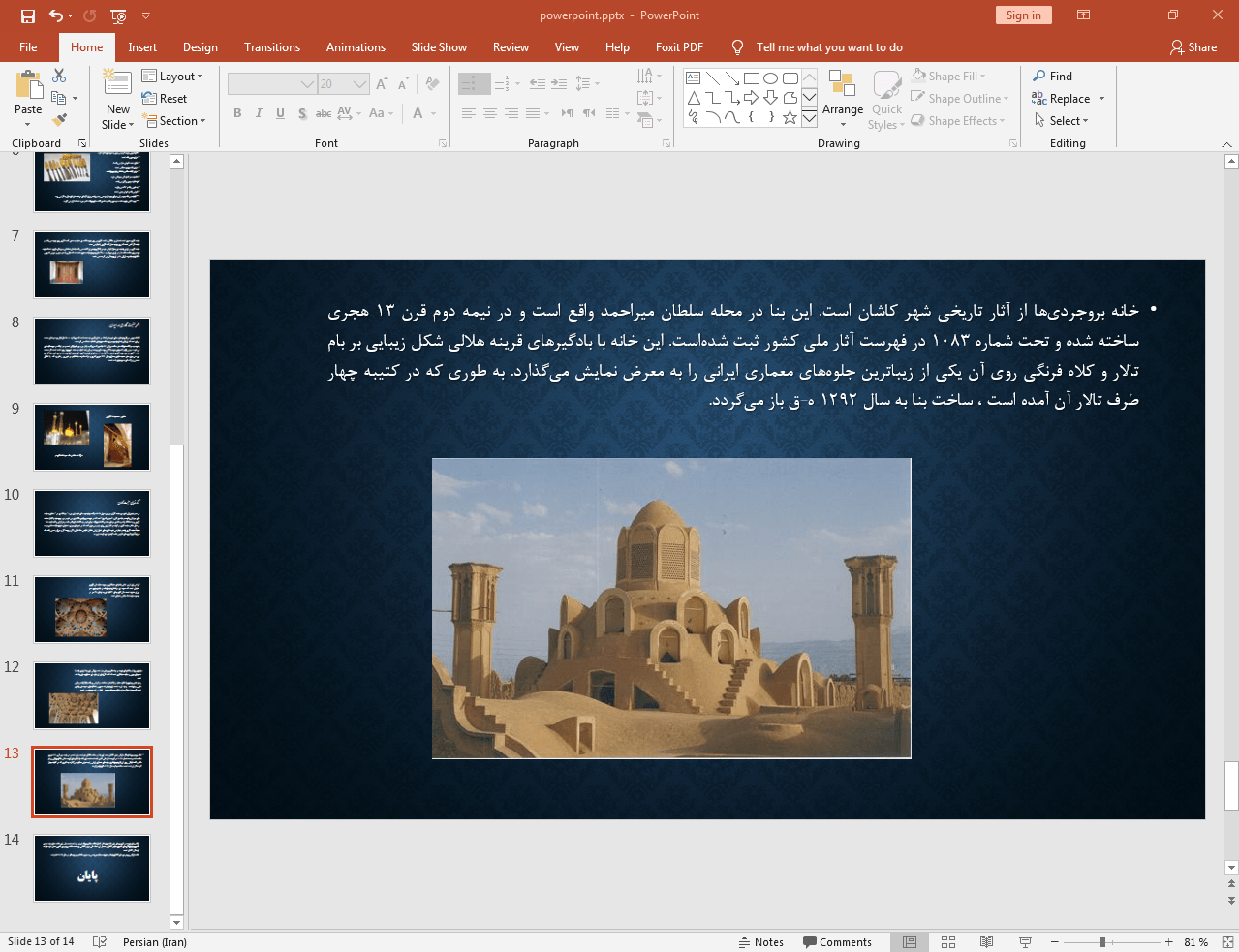The image size is (1239, 952).
Task: Open the Animations tab
Action: point(356,47)
